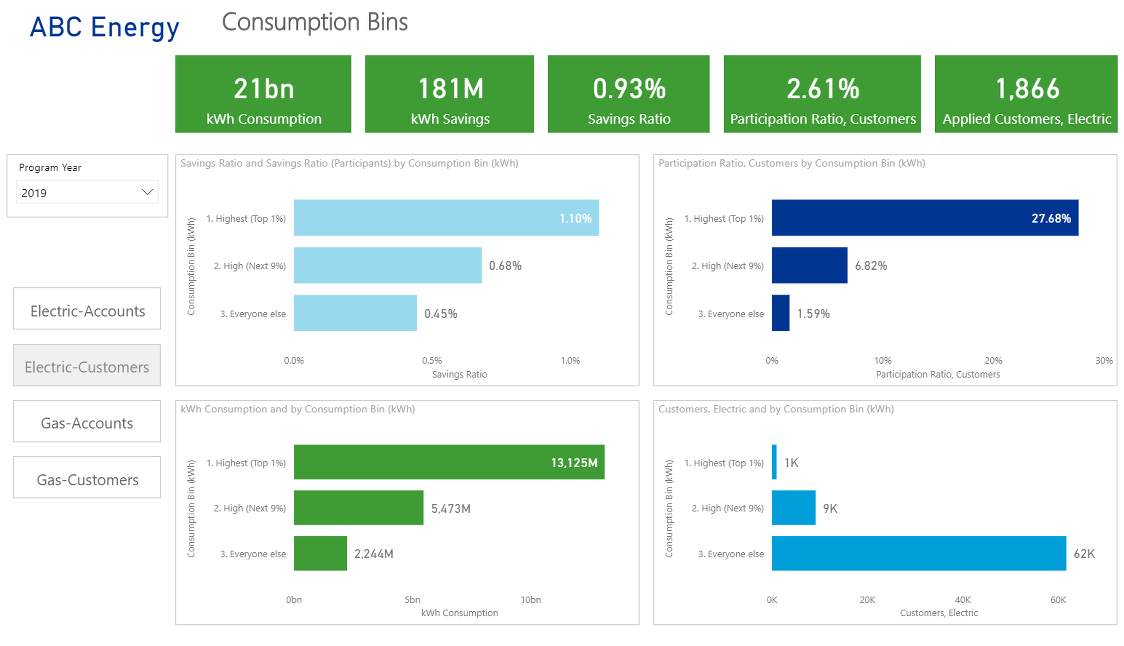Select the Electric-Accounts button
This screenshot has height=646, width=1124.
tap(87, 310)
